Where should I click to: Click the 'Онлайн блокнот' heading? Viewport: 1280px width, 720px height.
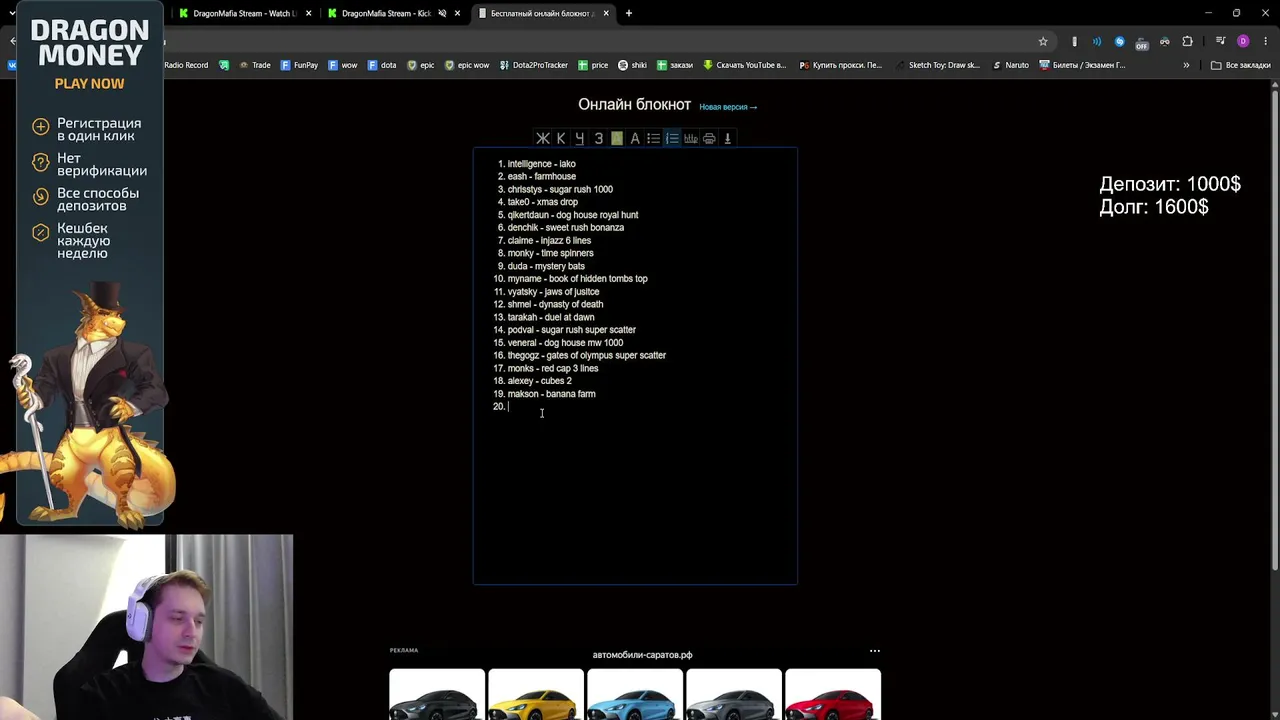pos(634,105)
